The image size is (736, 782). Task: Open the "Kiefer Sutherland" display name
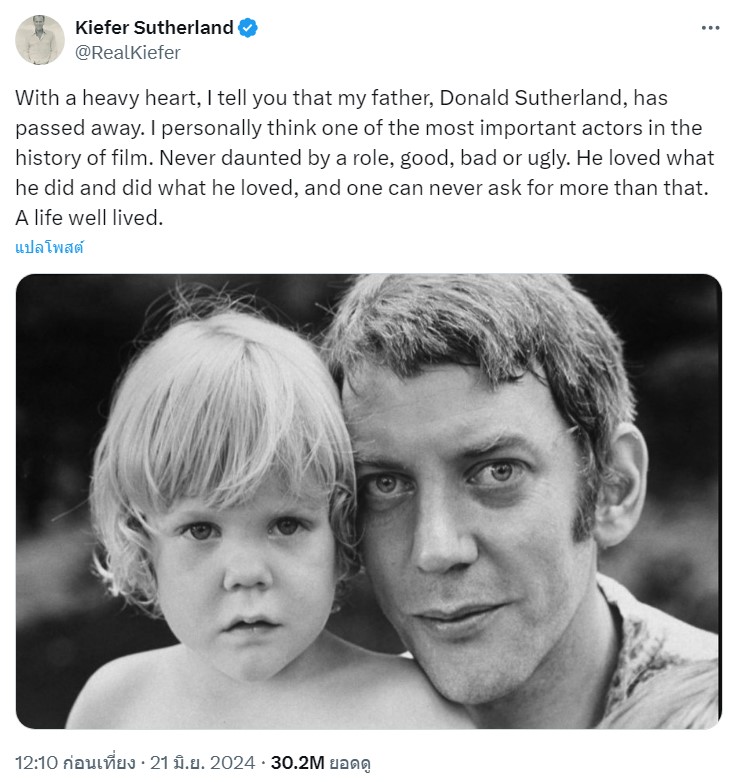(154, 28)
